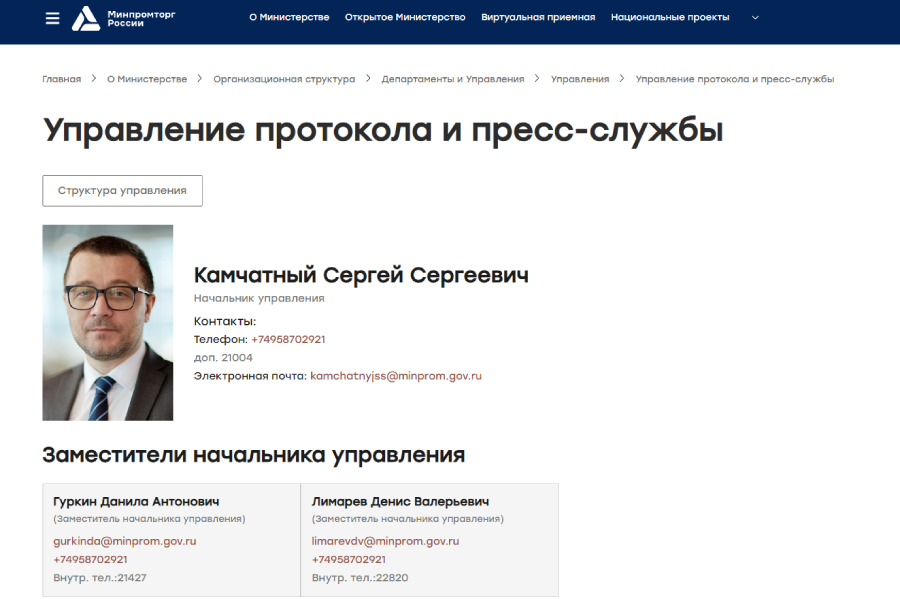Click the Структура управления button
Image resolution: width=900 pixels, height=599 pixels.
click(x=122, y=190)
